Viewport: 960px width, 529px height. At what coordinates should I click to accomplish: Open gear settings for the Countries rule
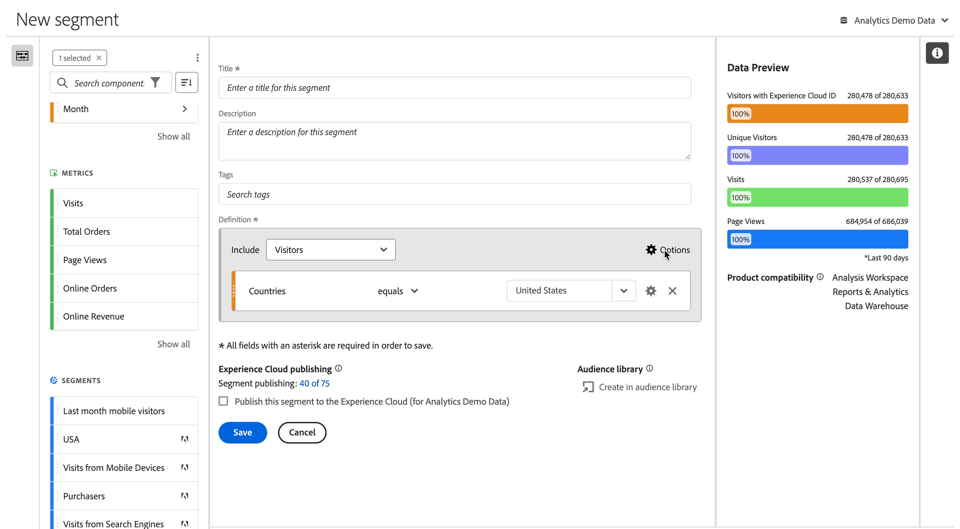651,291
